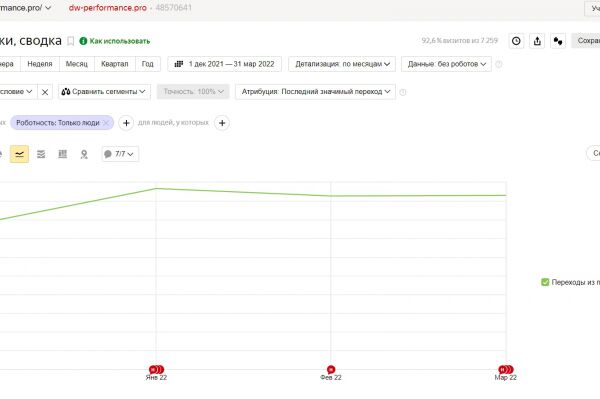Image resolution: width=600 pixels, height=399 pixels.
Task: Click the green info icon before Как использовать
Action: pos(83,41)
